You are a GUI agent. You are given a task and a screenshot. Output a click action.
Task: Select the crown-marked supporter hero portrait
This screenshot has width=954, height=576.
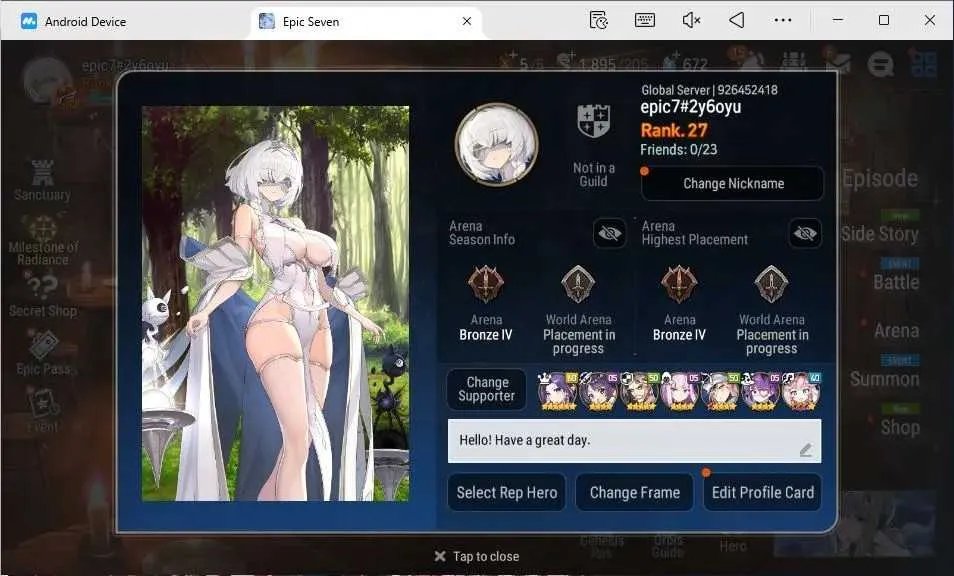pos(558,391)
